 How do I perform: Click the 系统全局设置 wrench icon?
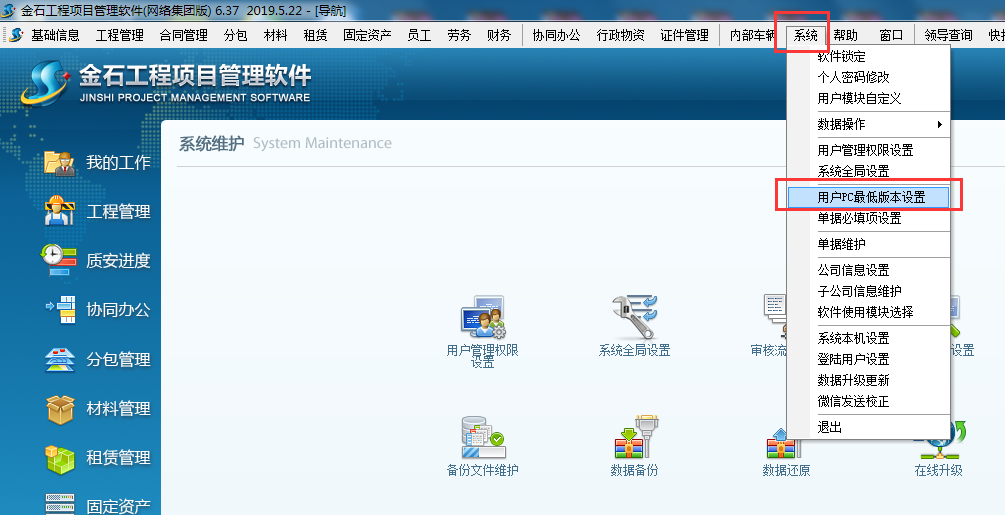tap(634, 317)
